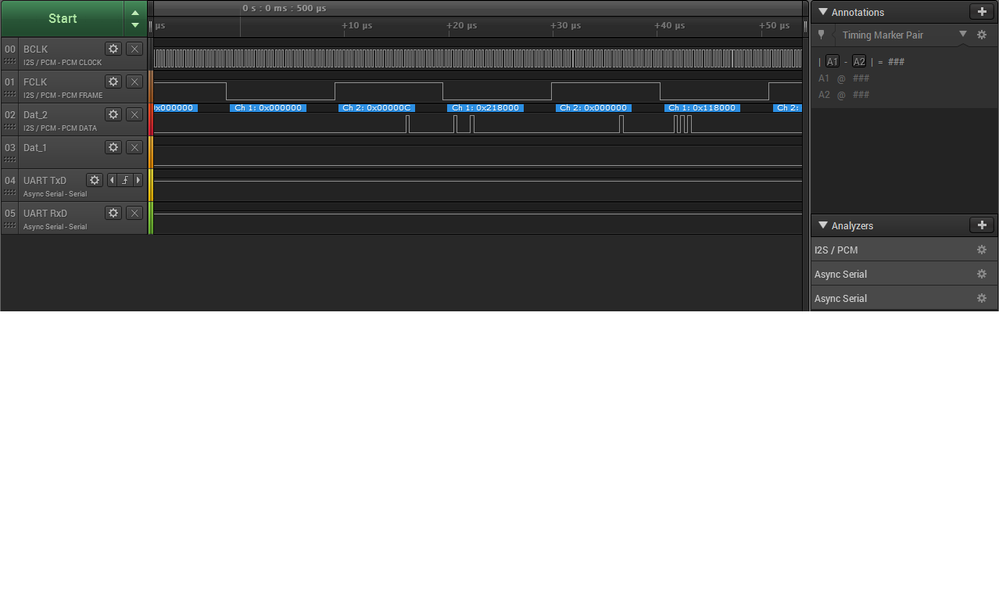The image size is (999, 600).
Task: Select the first Async Serial analyzer row
Action: [x=904, y=274]
